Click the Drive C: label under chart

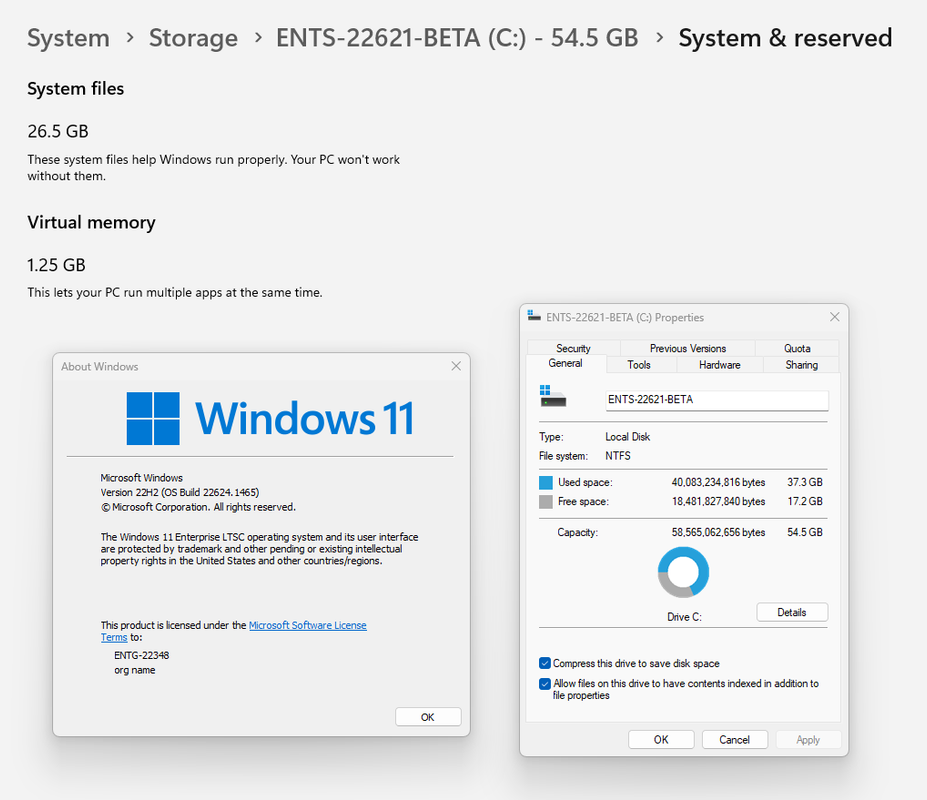point(684,617)
